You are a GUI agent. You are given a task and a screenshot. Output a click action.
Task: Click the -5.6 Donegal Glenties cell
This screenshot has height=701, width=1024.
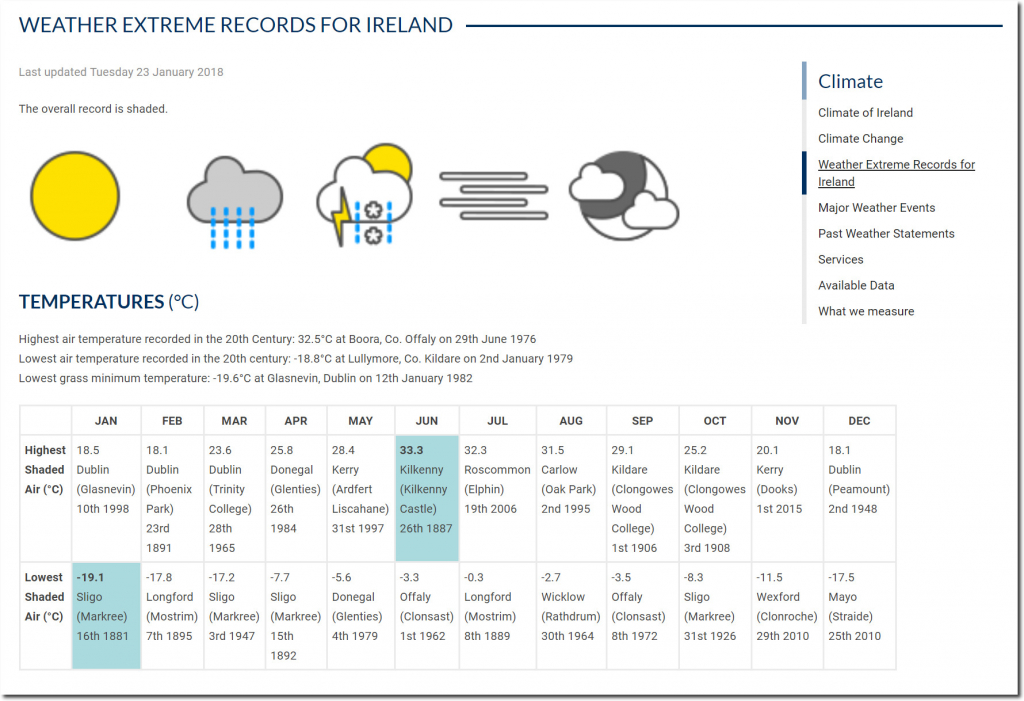coord(360,616)
